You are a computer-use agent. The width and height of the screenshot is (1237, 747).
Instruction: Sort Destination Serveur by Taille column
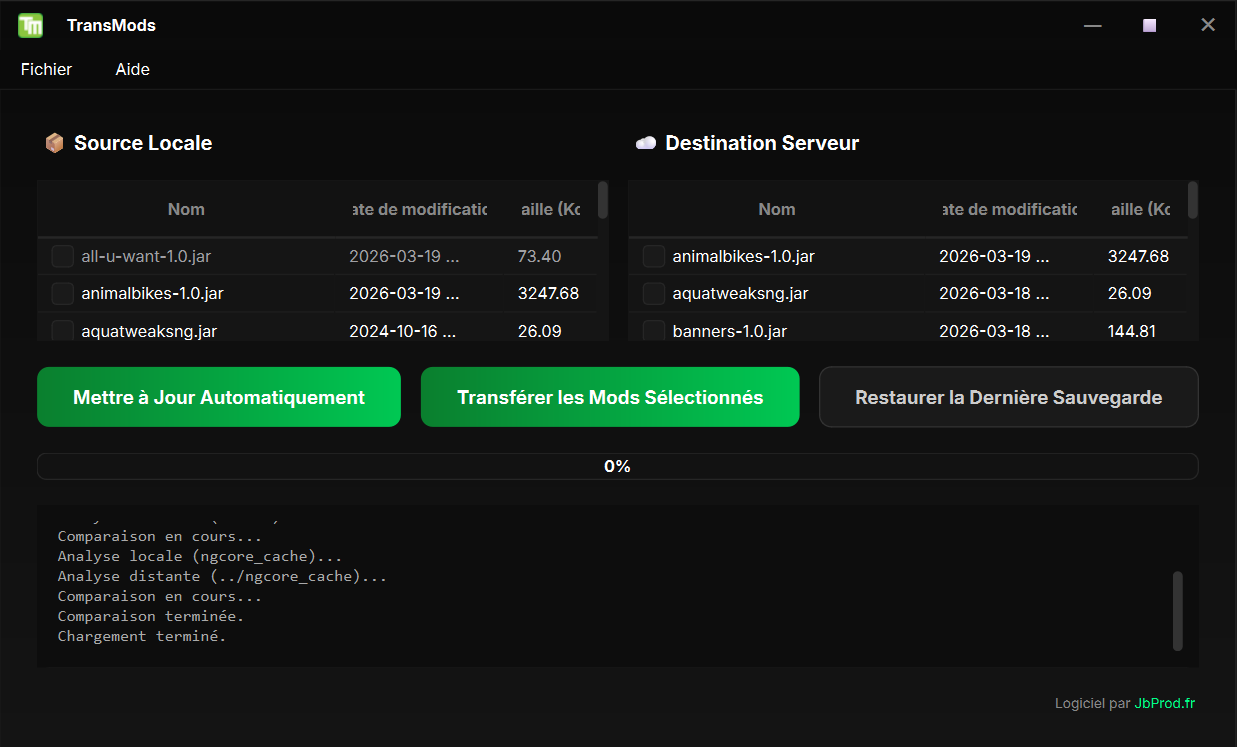1141,209
